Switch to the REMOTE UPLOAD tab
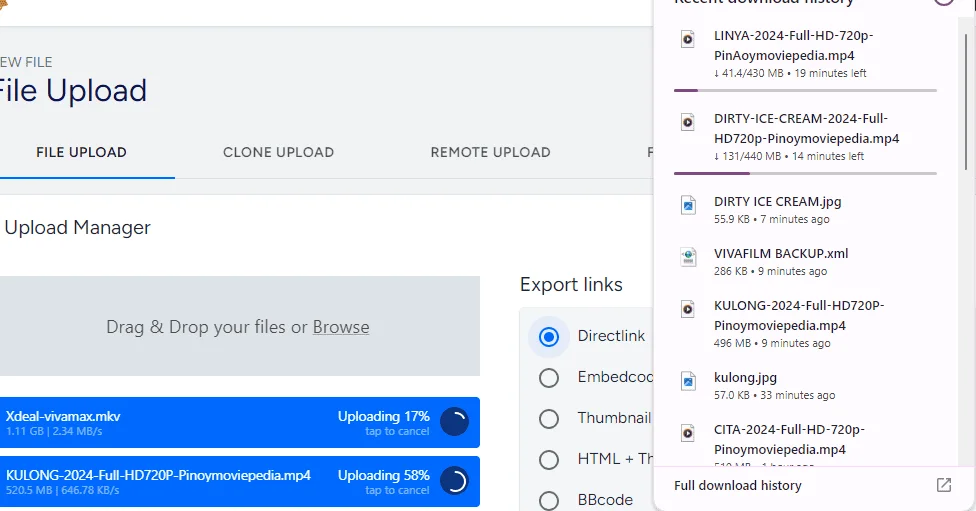976x511 pixels. click(x=490, y=152)
